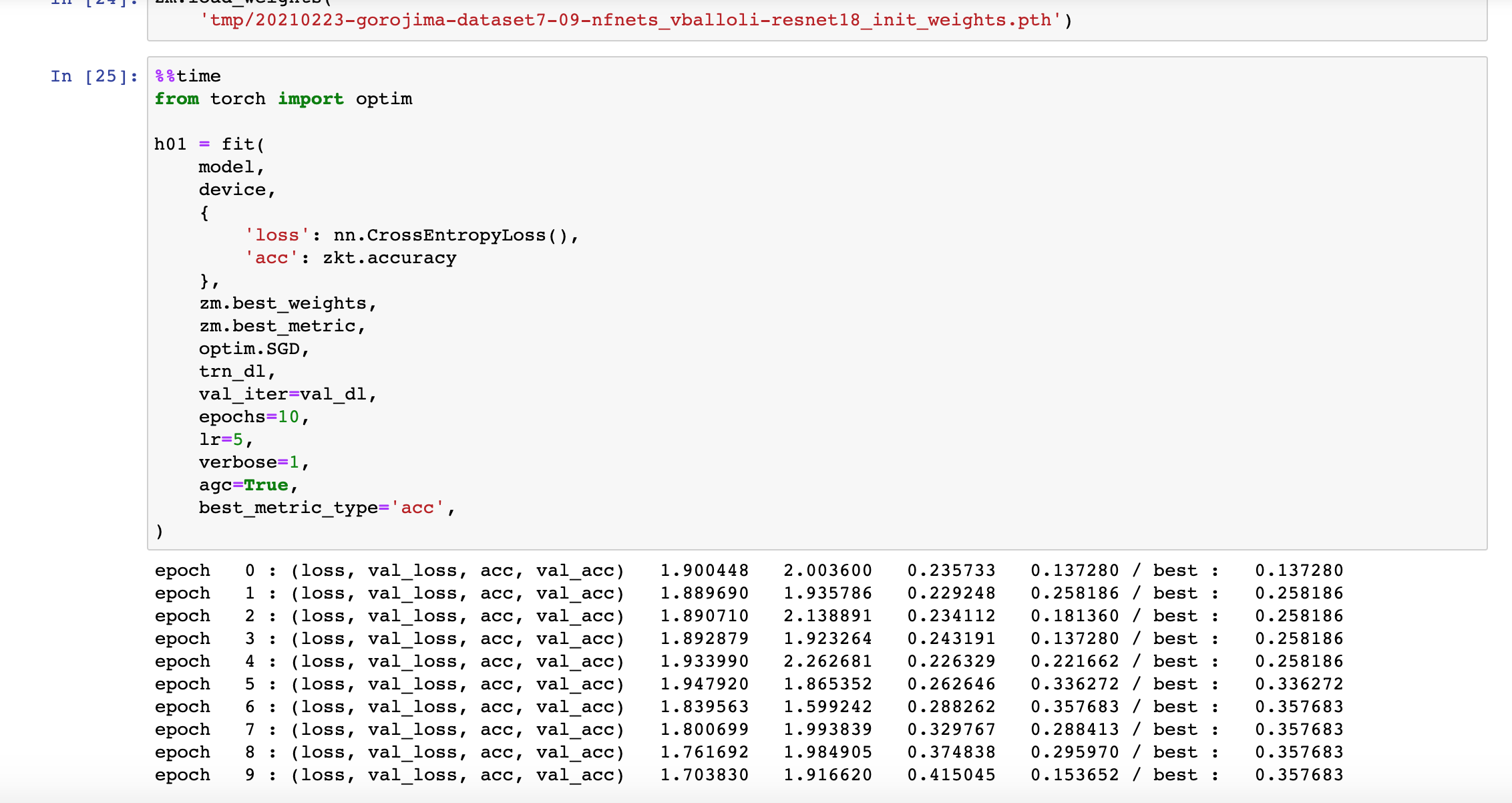
Task: Click the init_weights.pth path string above
Action: pos(630,20)
